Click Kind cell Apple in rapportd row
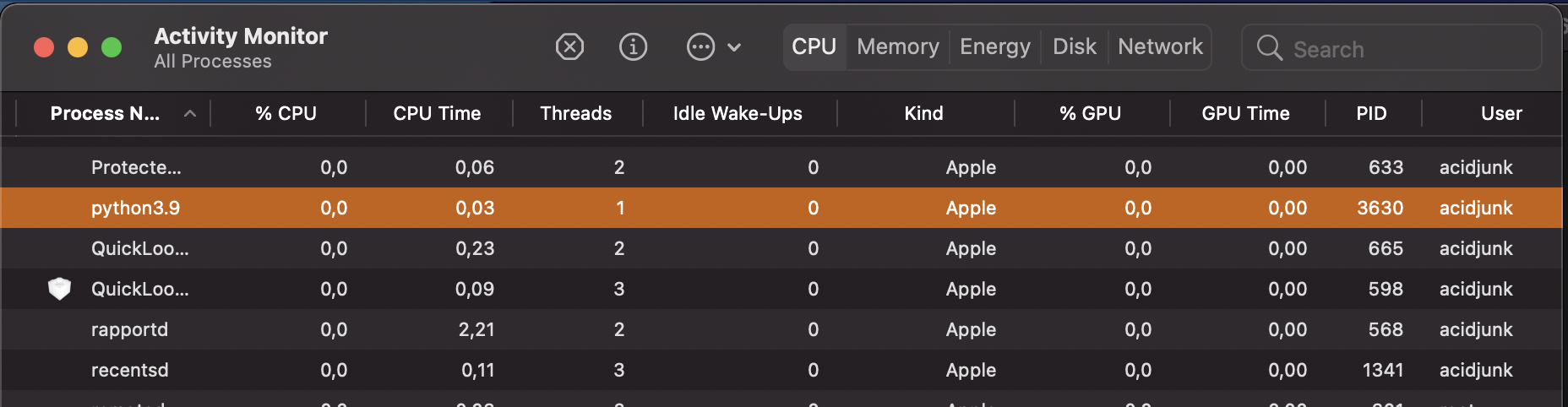 point(971,329)
